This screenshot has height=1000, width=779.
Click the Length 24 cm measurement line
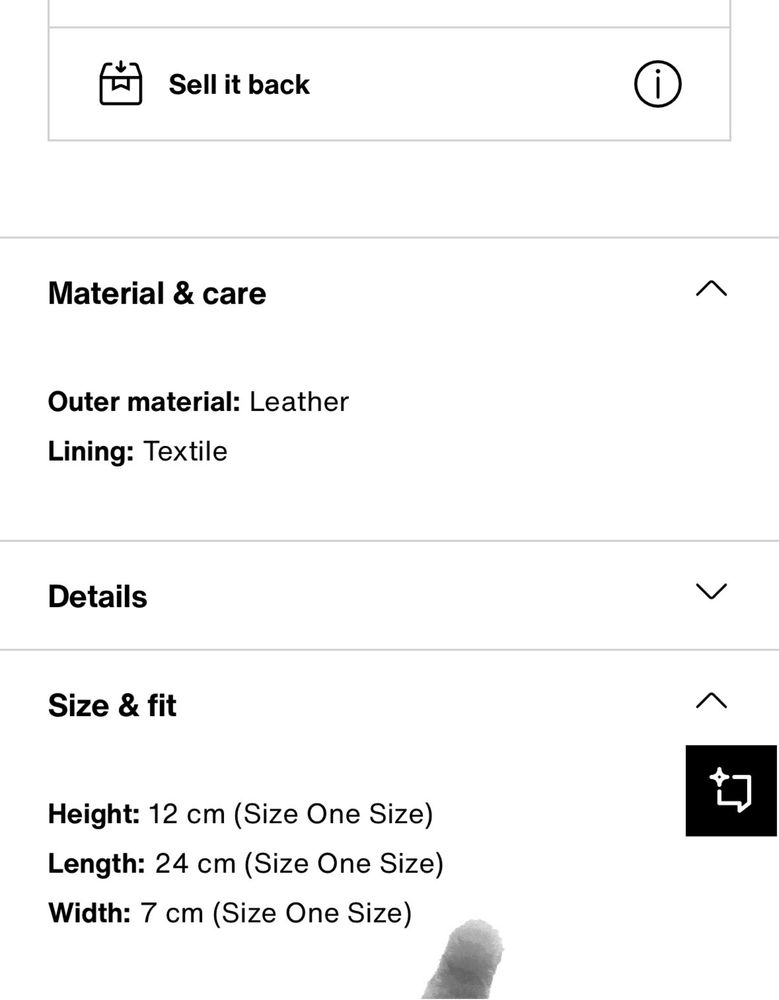point(246,864)
